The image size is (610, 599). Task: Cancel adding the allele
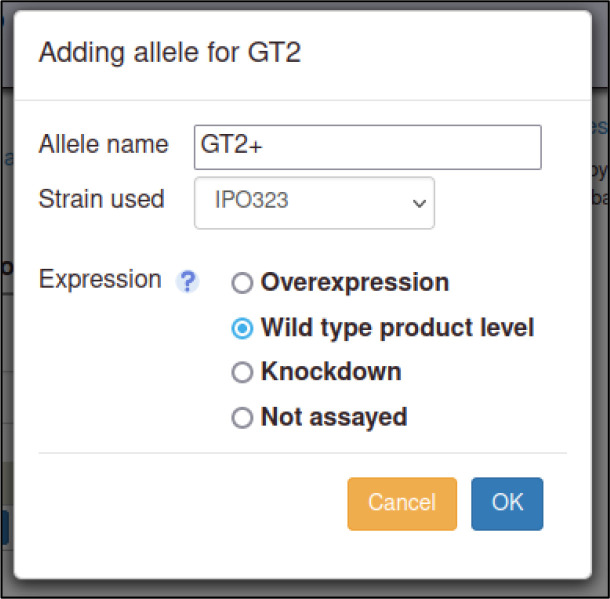pyautogui.click(x=402, y=504)
